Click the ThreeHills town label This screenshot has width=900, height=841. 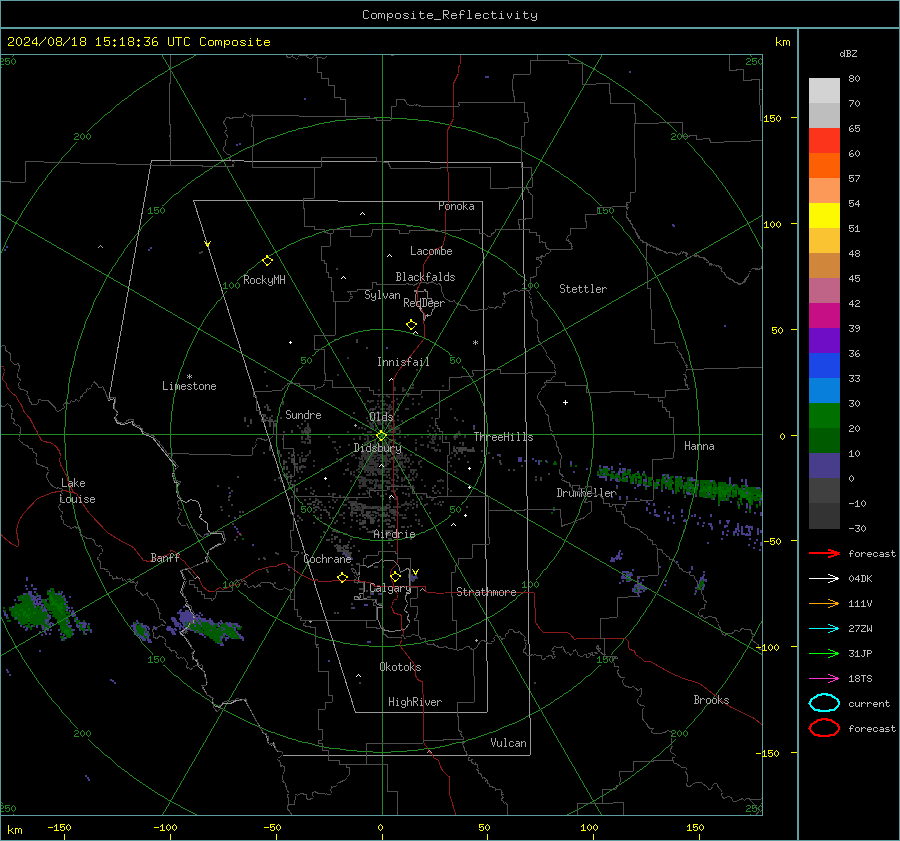click(x=503, y=437)
